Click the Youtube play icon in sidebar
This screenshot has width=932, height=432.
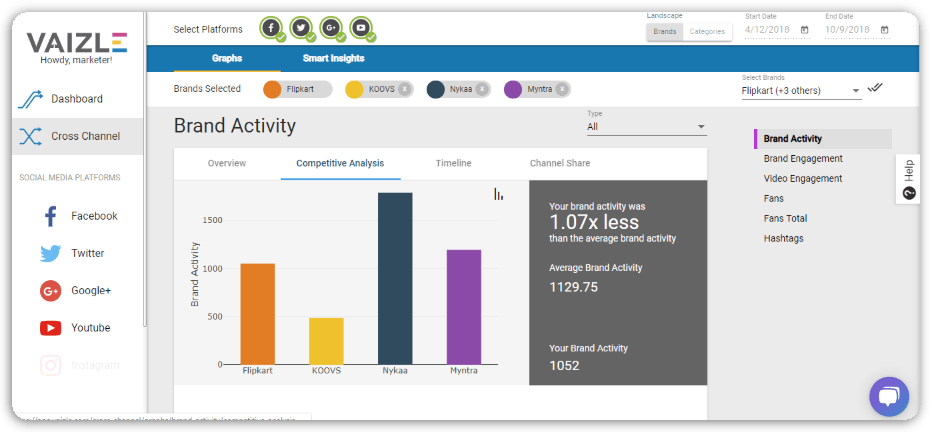[x=51, y=328]
